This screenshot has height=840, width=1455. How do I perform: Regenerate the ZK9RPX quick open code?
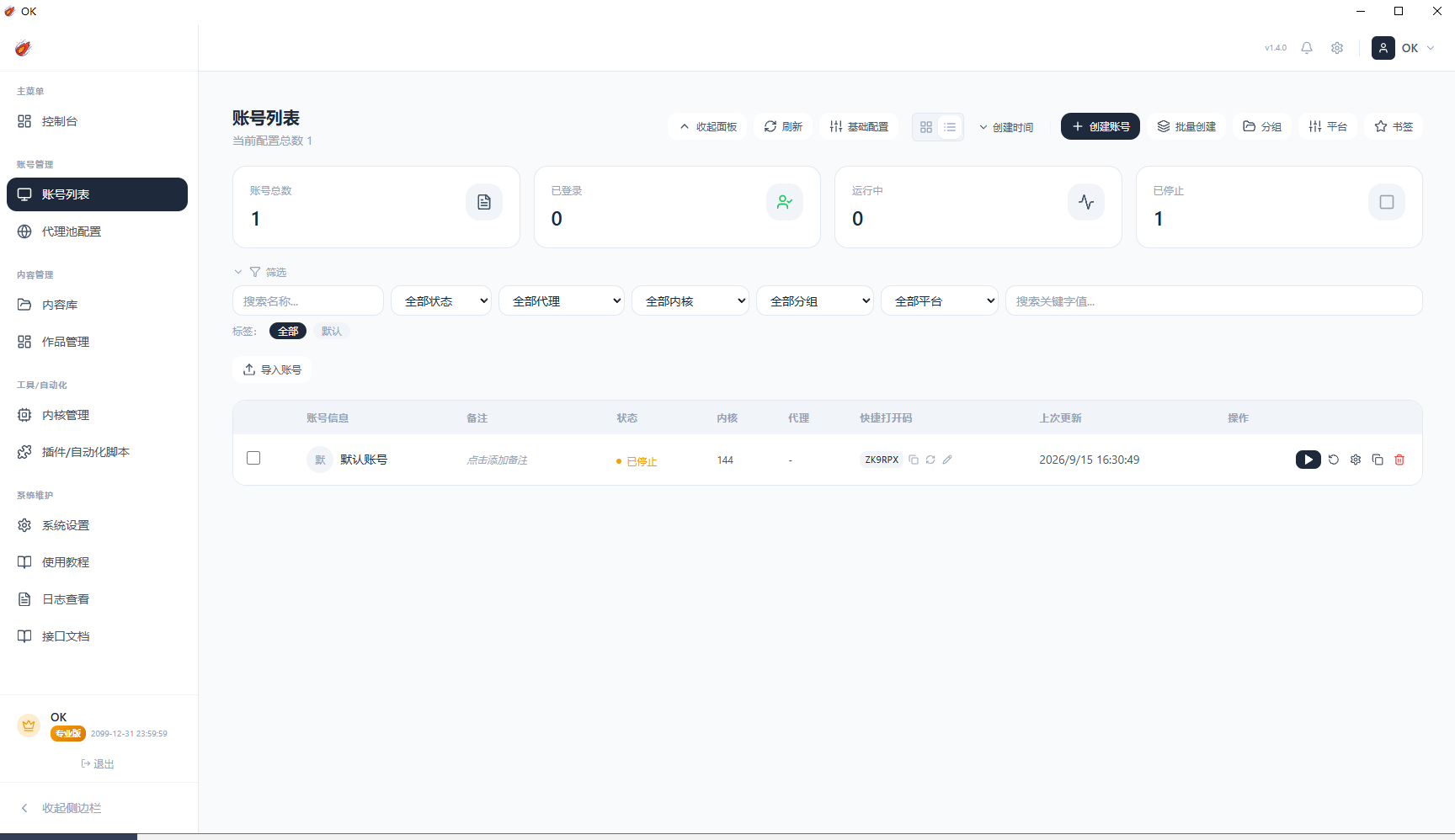pos(930,460)
